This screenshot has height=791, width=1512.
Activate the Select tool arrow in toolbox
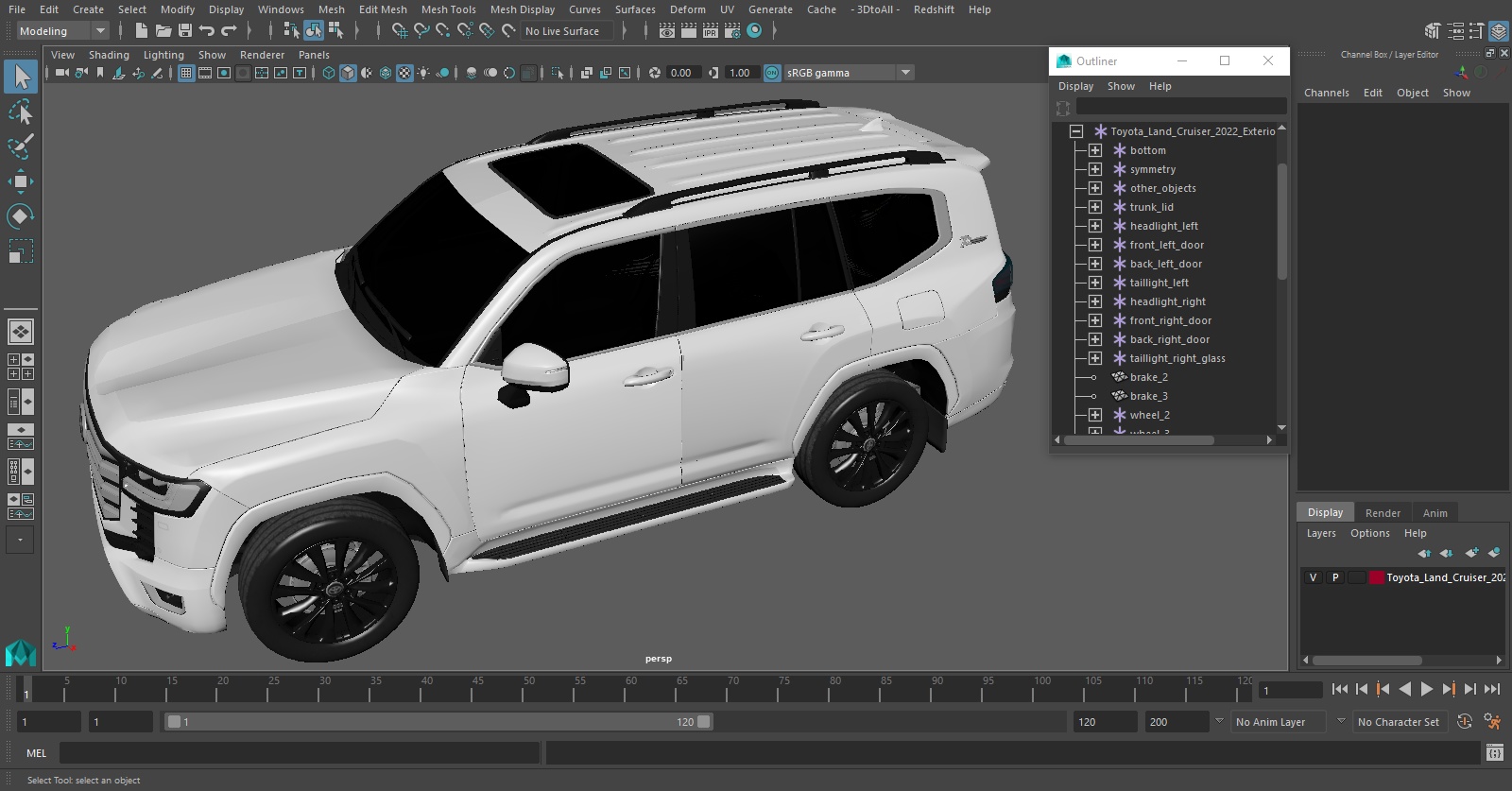click(20, 77)
